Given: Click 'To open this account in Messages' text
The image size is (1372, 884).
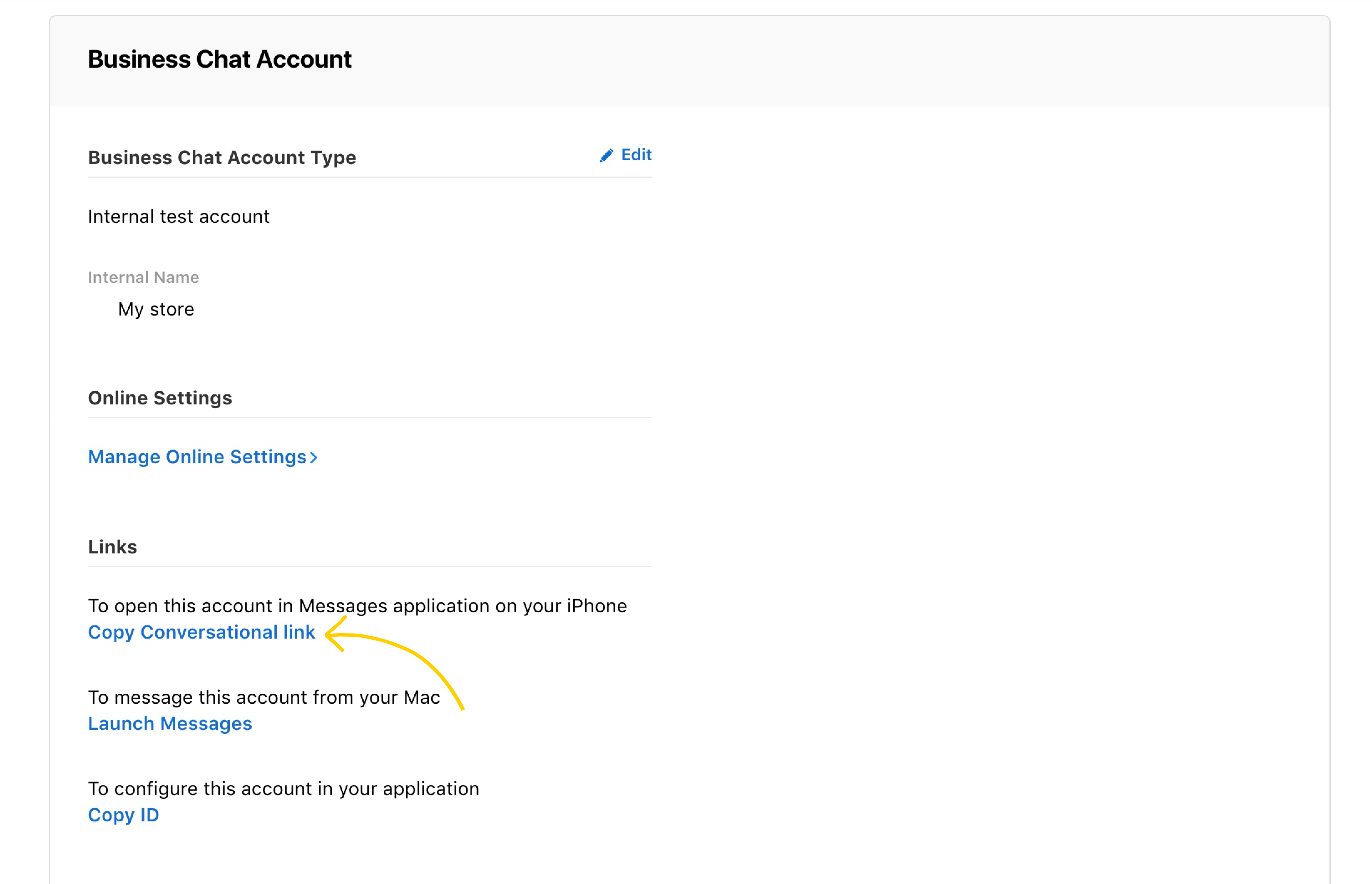Looking at the screenshot, I should (x=357, y=606).
